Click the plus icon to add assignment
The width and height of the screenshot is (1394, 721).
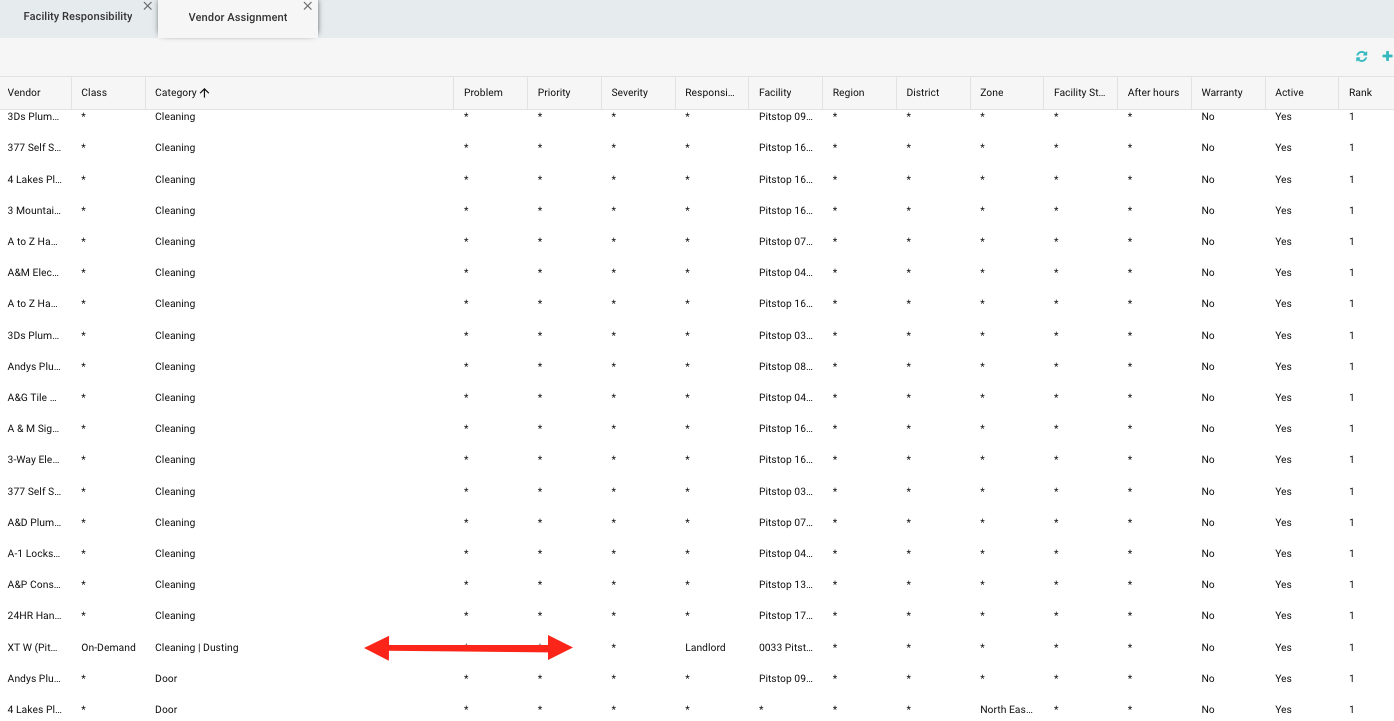tap(1387, 57)
